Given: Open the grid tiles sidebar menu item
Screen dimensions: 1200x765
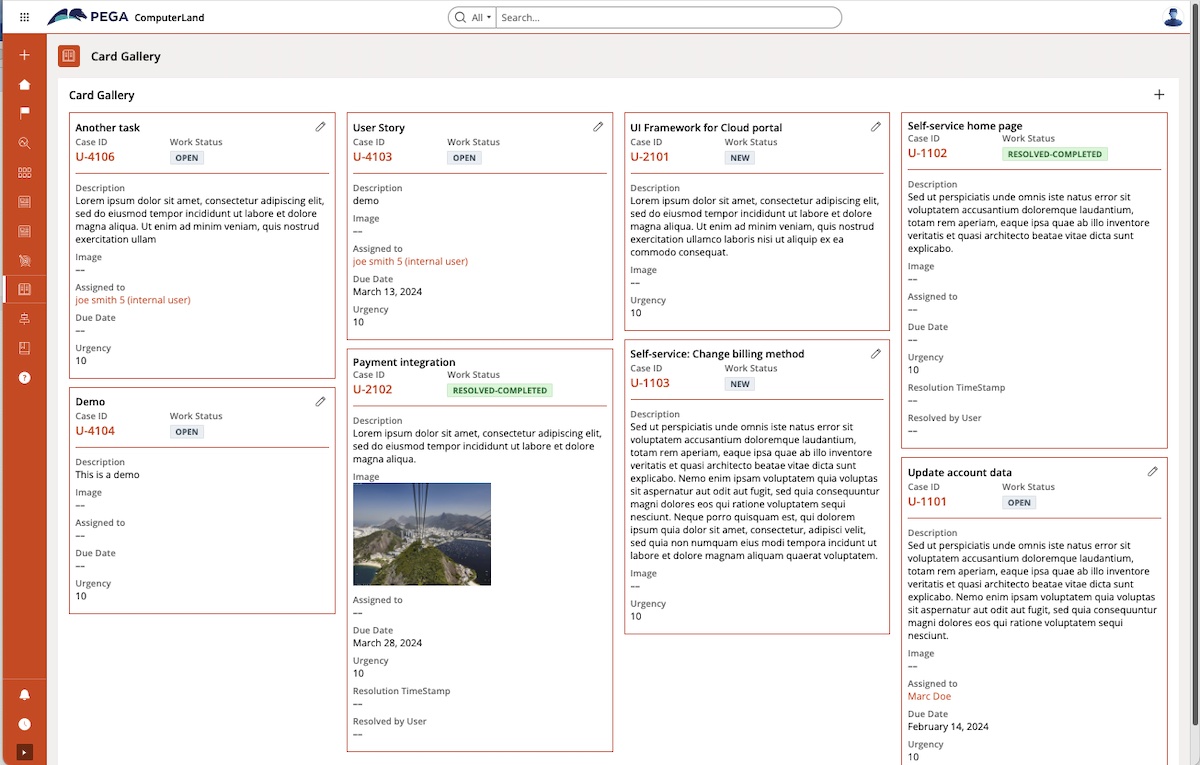Looking at the screenshot, I should pyautogui.click(x=24, y=172).
